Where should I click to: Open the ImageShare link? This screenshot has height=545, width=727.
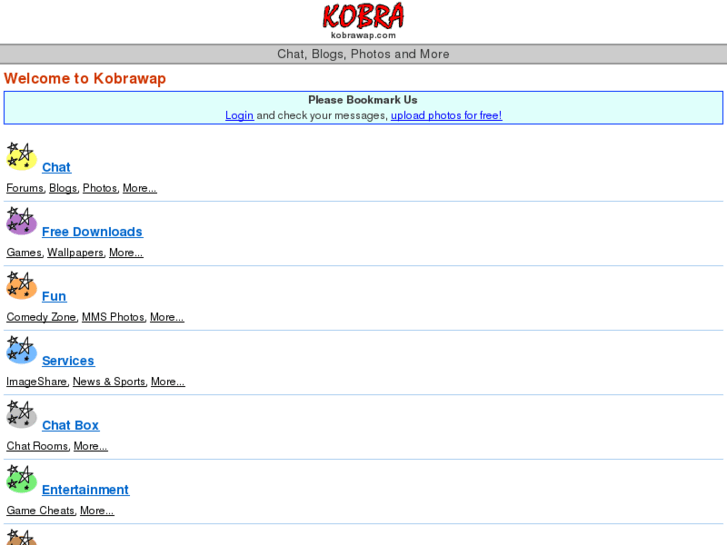37,382
